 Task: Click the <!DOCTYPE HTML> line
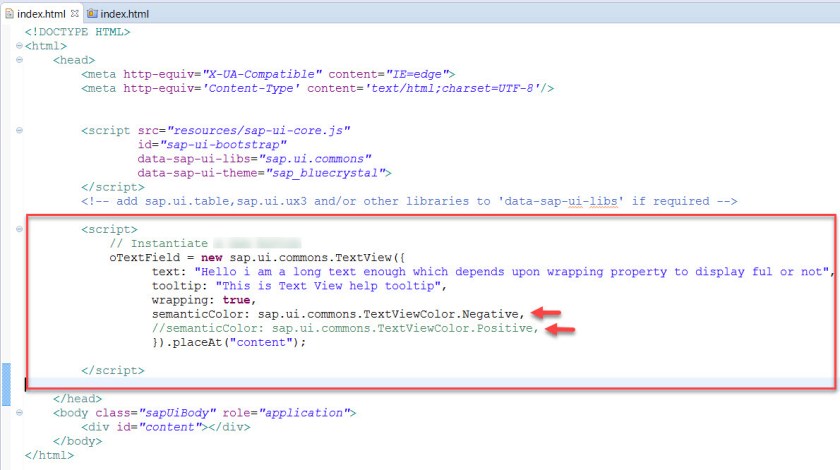click(77, 32)
